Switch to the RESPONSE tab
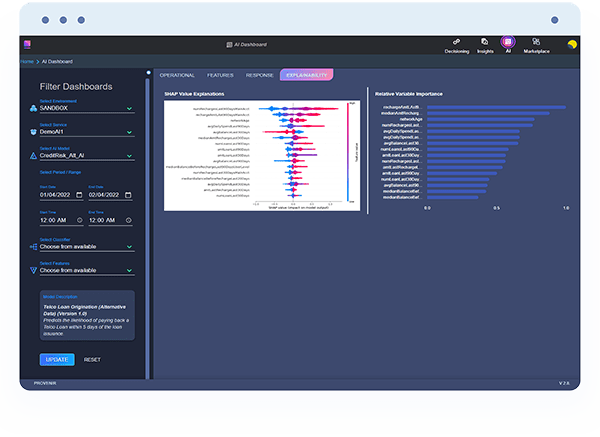This screenshot has height=437, width=600. tap(259, 75)
